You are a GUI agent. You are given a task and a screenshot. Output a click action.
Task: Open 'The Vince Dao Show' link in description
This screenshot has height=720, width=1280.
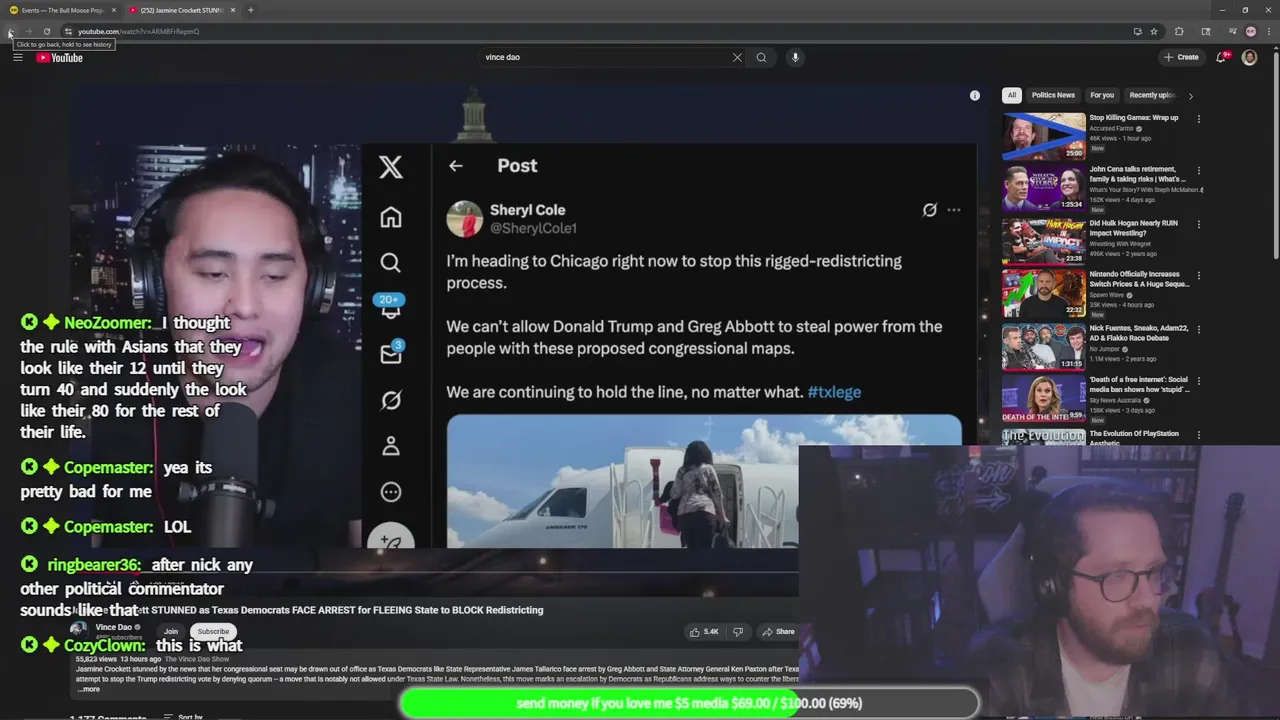click(197, 659)
